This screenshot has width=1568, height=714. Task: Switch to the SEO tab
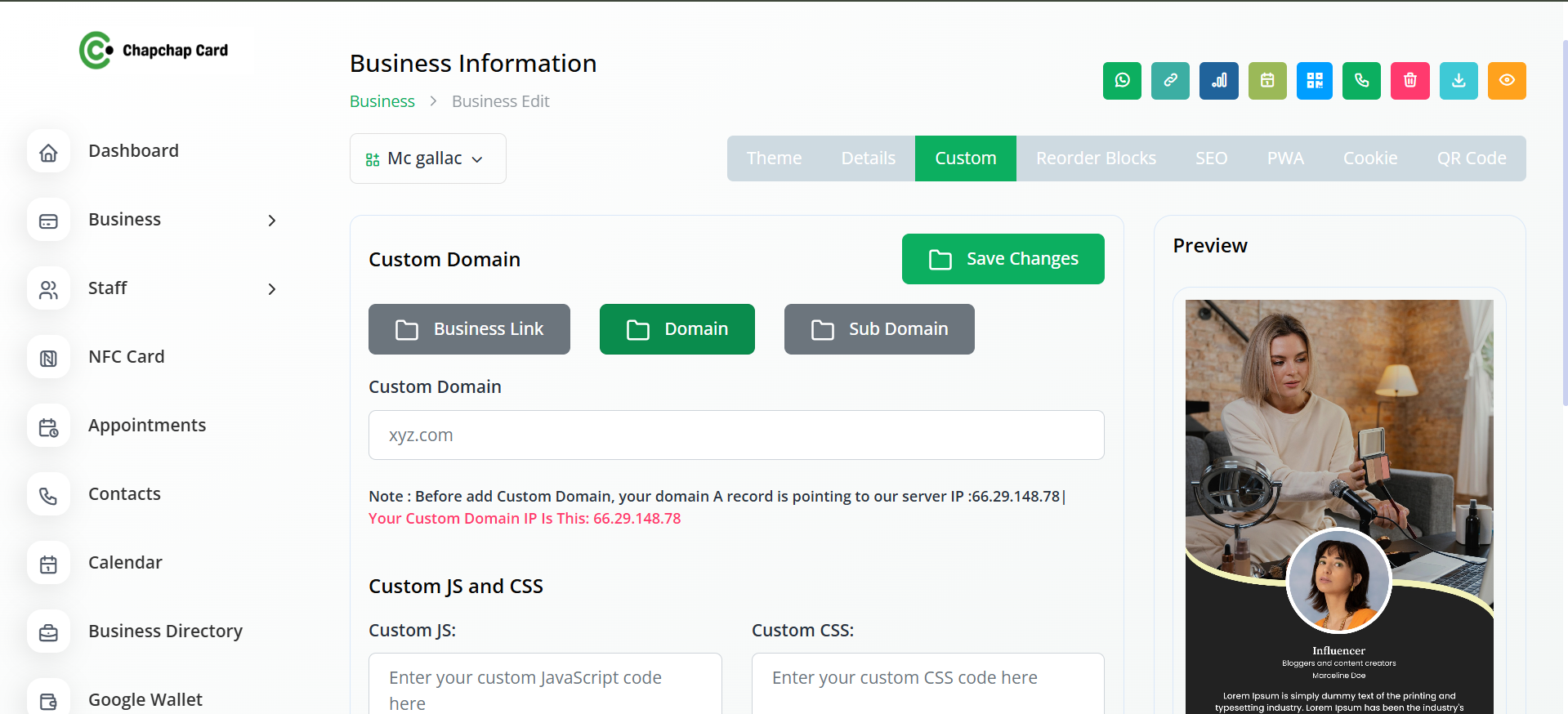[x=1211, y=158]
